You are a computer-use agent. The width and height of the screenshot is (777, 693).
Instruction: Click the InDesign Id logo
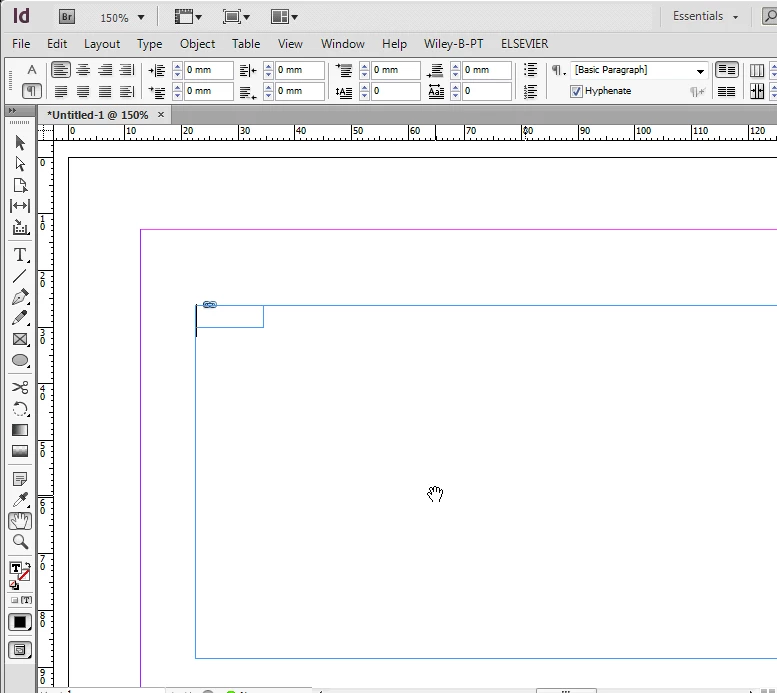21,16
